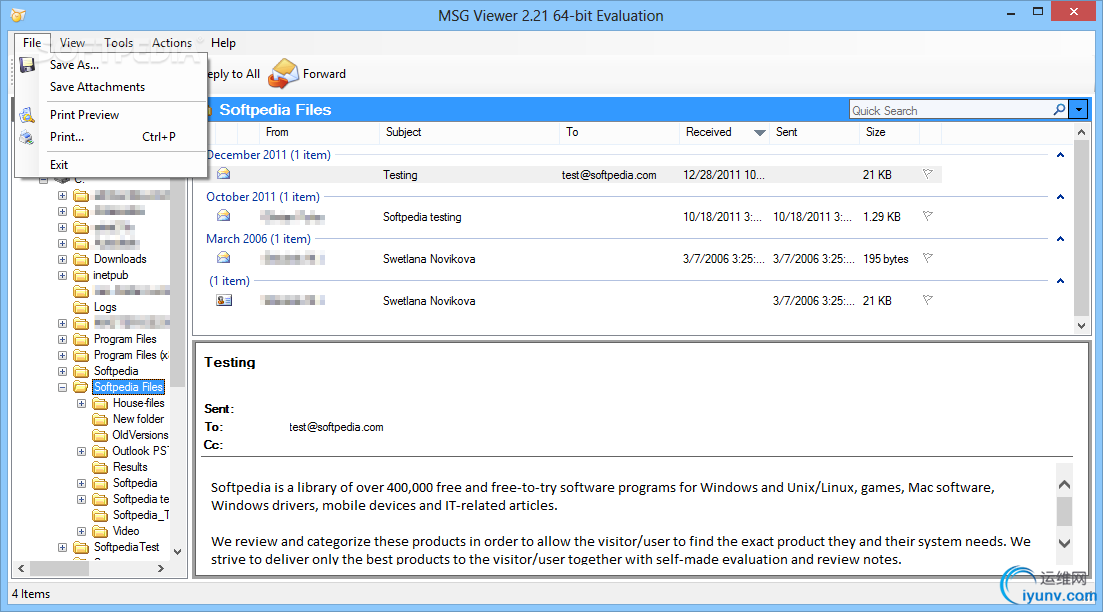Click the contact card icon in the last message row
This screenshot has width=1103, height=612.
(224, 300)
